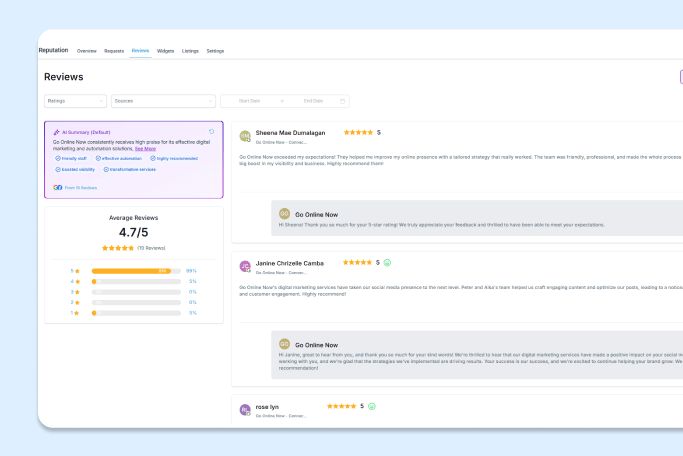683x456 pixels.
Task: Click the AI Summary sparkle icon
Action: 56,132
